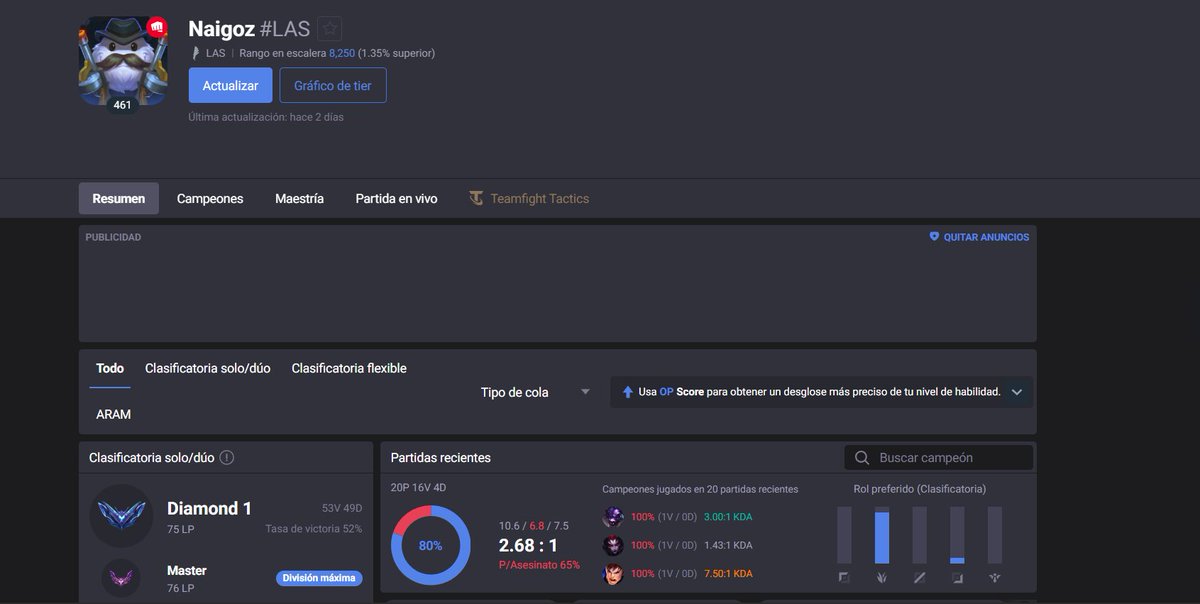This screenshot has width=1200, height=604.
Task: Click the red Riot badge on avatar
Action: pos(156,26)
